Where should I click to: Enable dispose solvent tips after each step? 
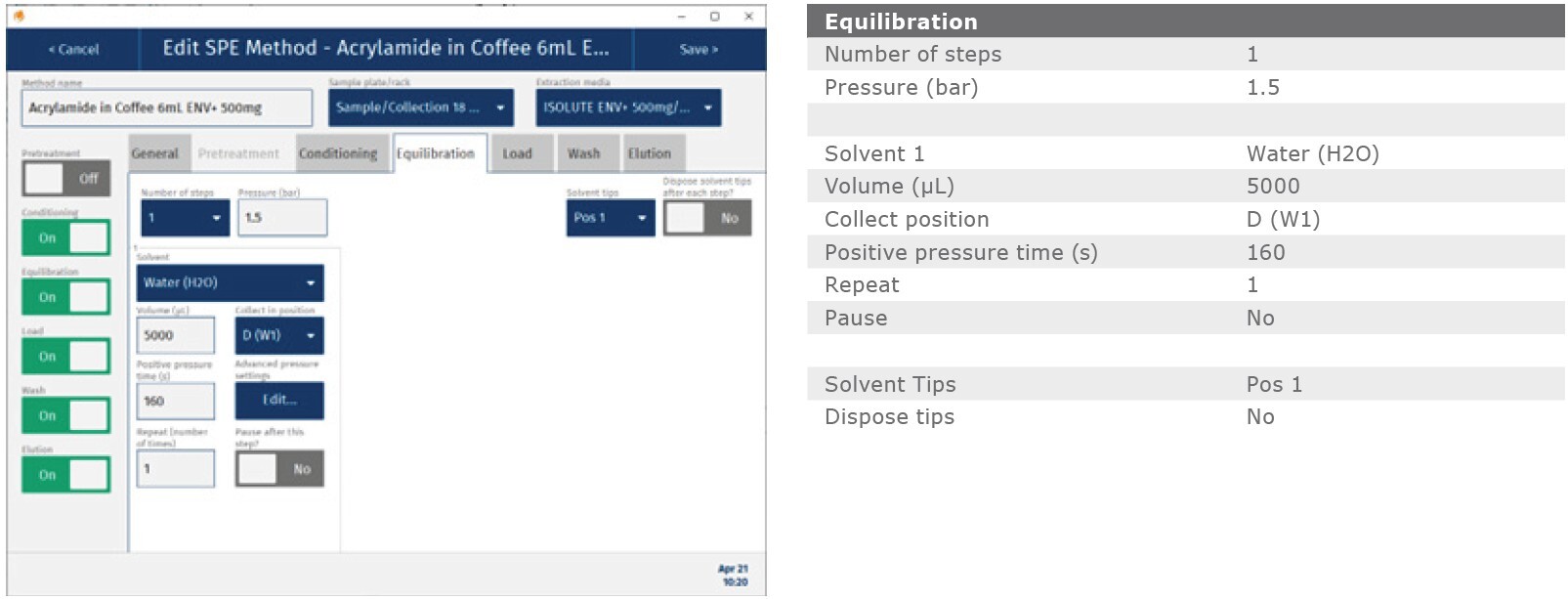707,218
